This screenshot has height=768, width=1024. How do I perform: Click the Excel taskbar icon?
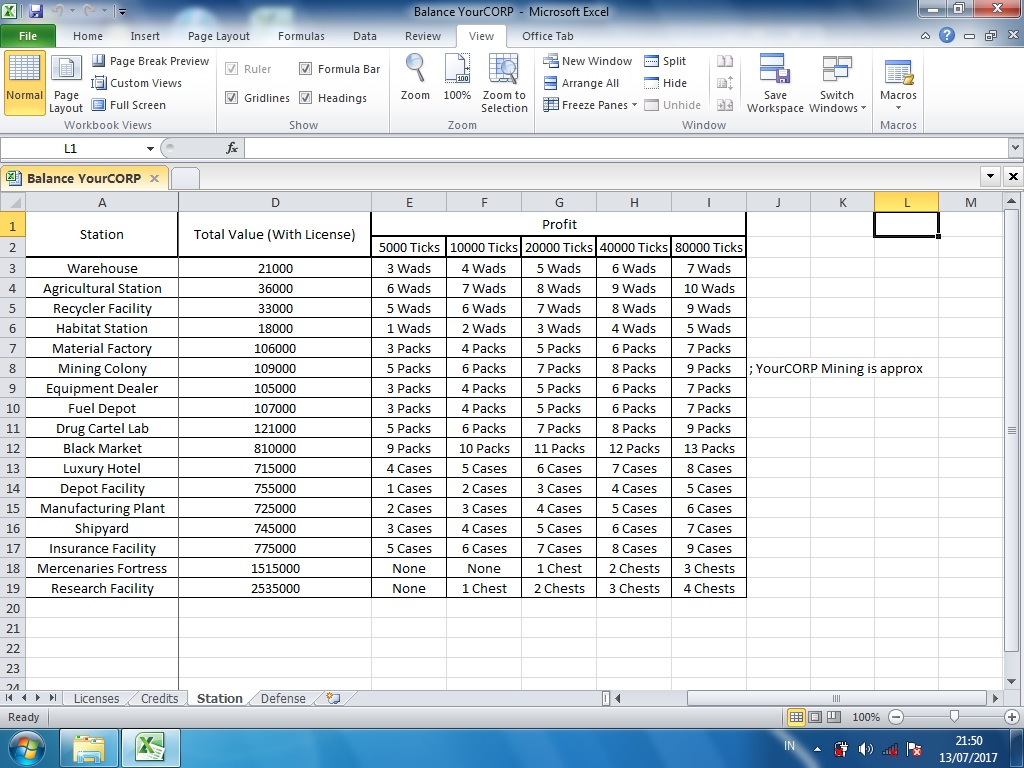coord(150,748)
